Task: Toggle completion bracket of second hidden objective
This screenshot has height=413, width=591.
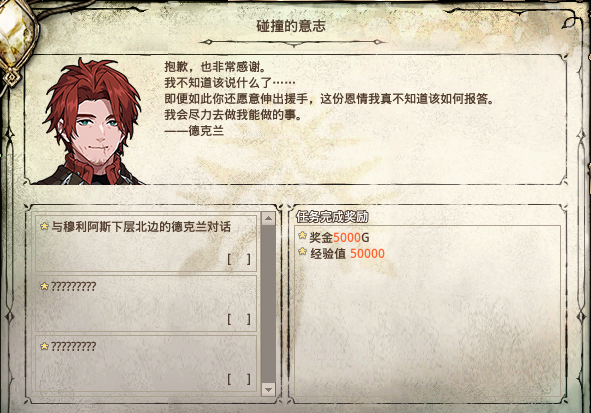Action: (239, 319)
